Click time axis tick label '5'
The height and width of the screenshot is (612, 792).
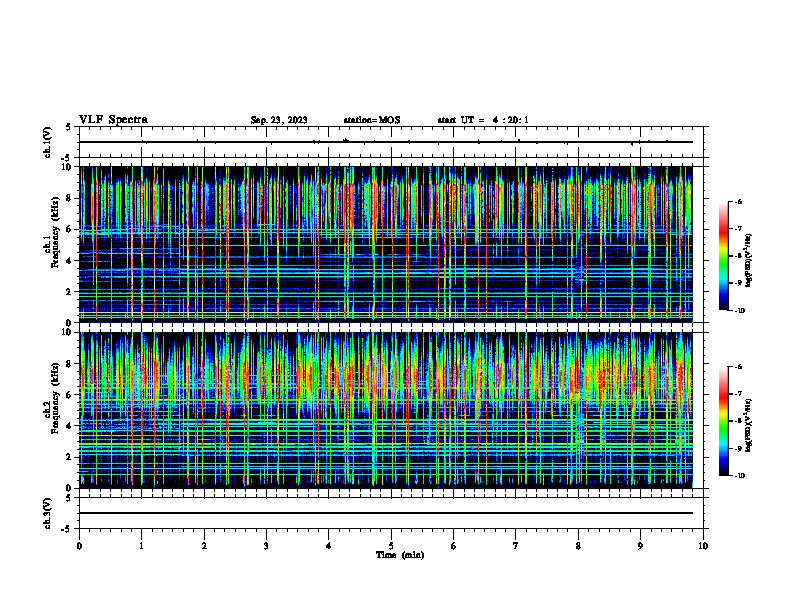[391, 546]
